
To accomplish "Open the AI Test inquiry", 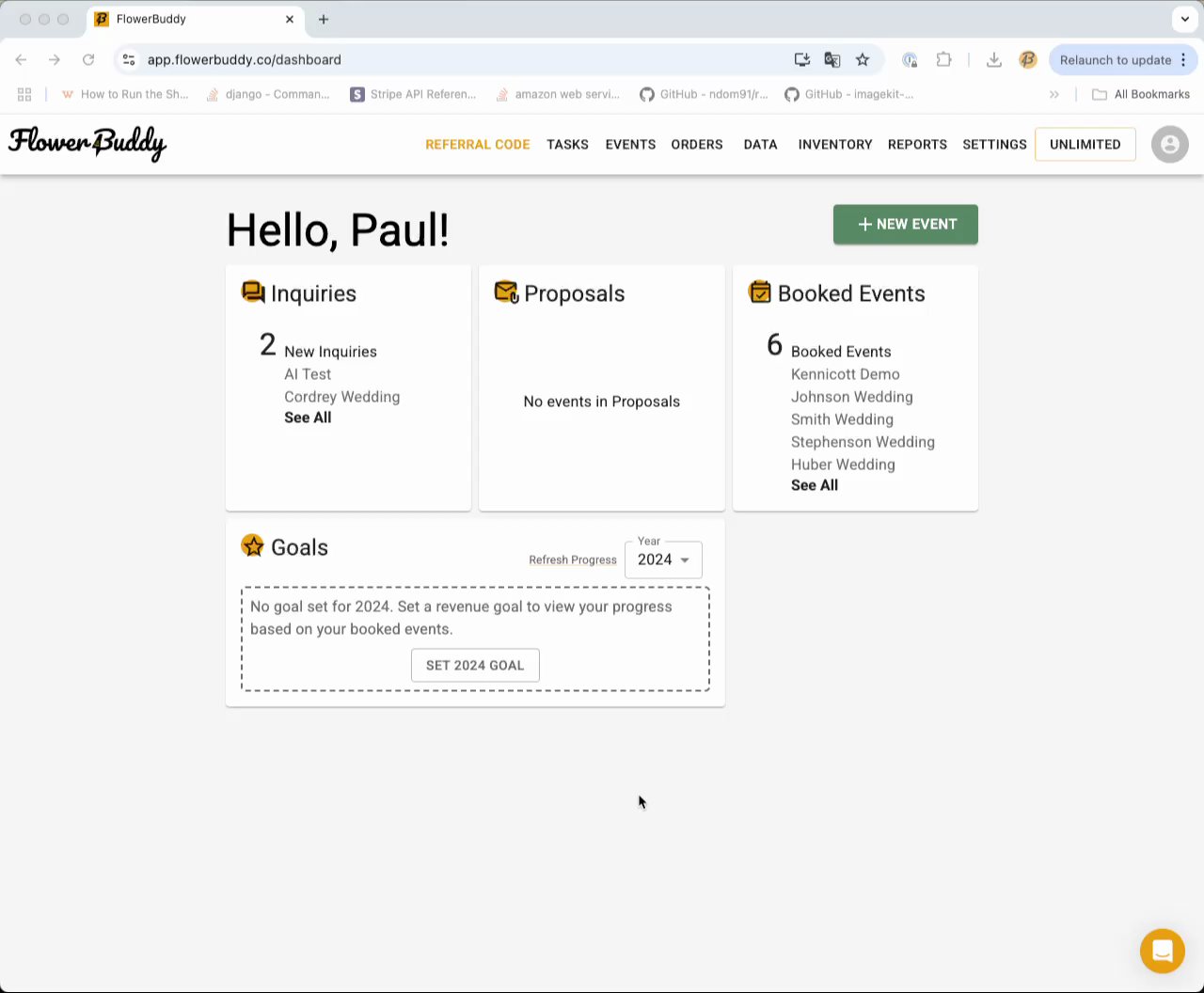I will click(308, 374).
